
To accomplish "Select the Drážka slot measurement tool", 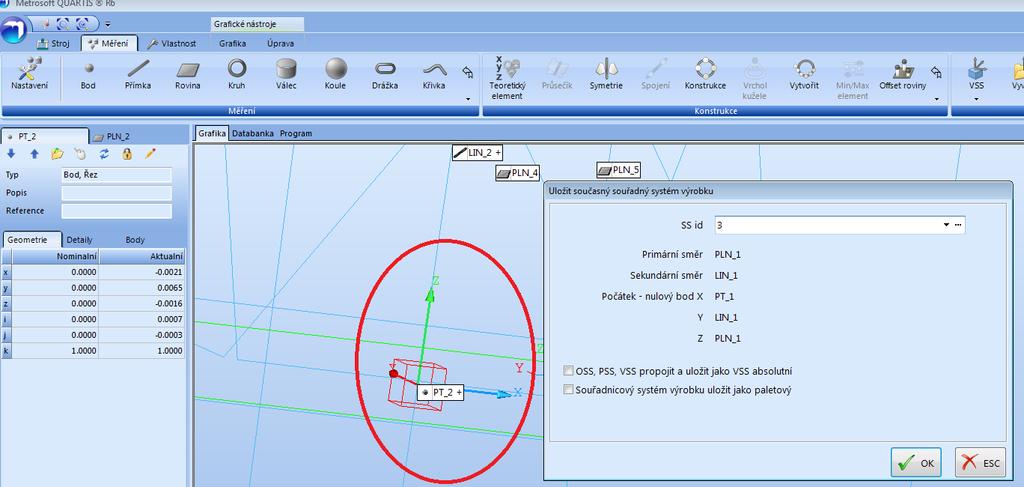I will (x=385, y=73).
